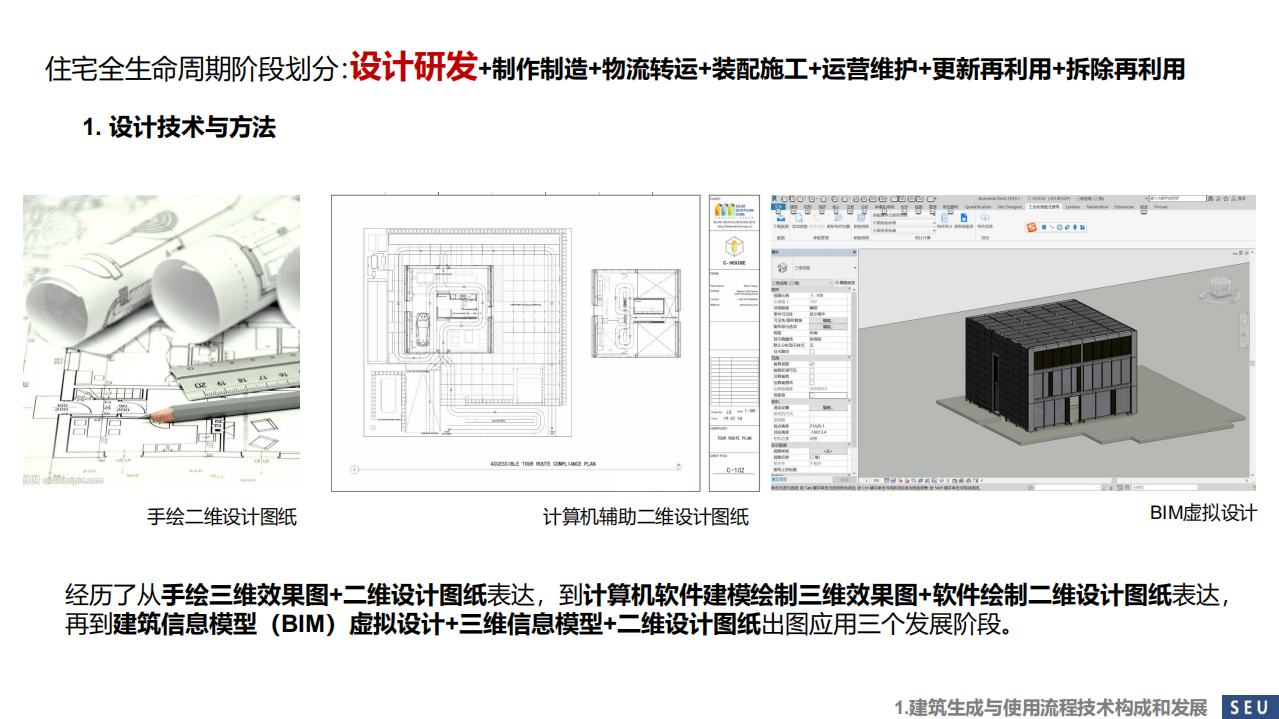Click the Save icon on the Quick Access toolbar
The image size is (1279, 719).
pos(791,198)
